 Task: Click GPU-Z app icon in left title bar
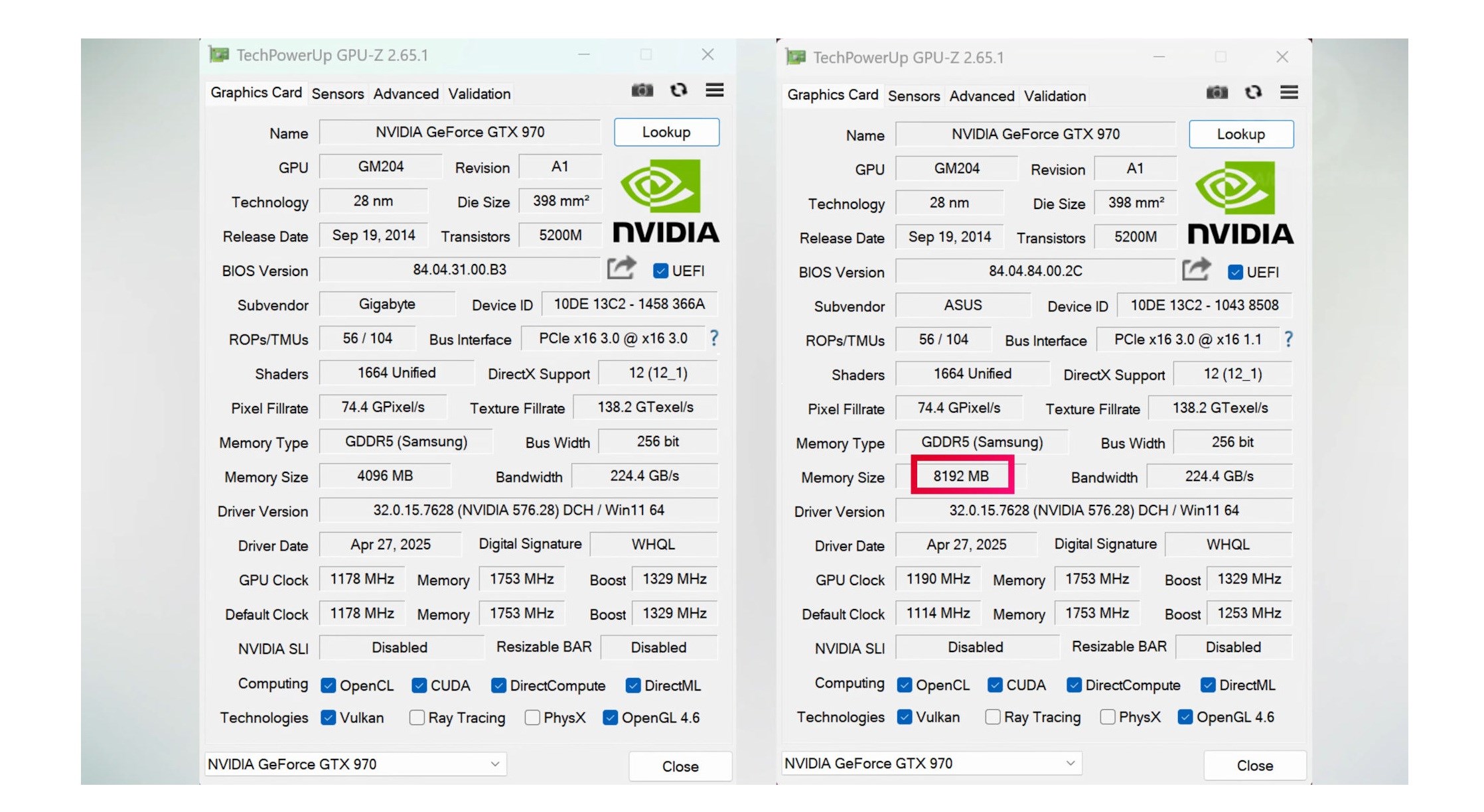pos(219,54)
